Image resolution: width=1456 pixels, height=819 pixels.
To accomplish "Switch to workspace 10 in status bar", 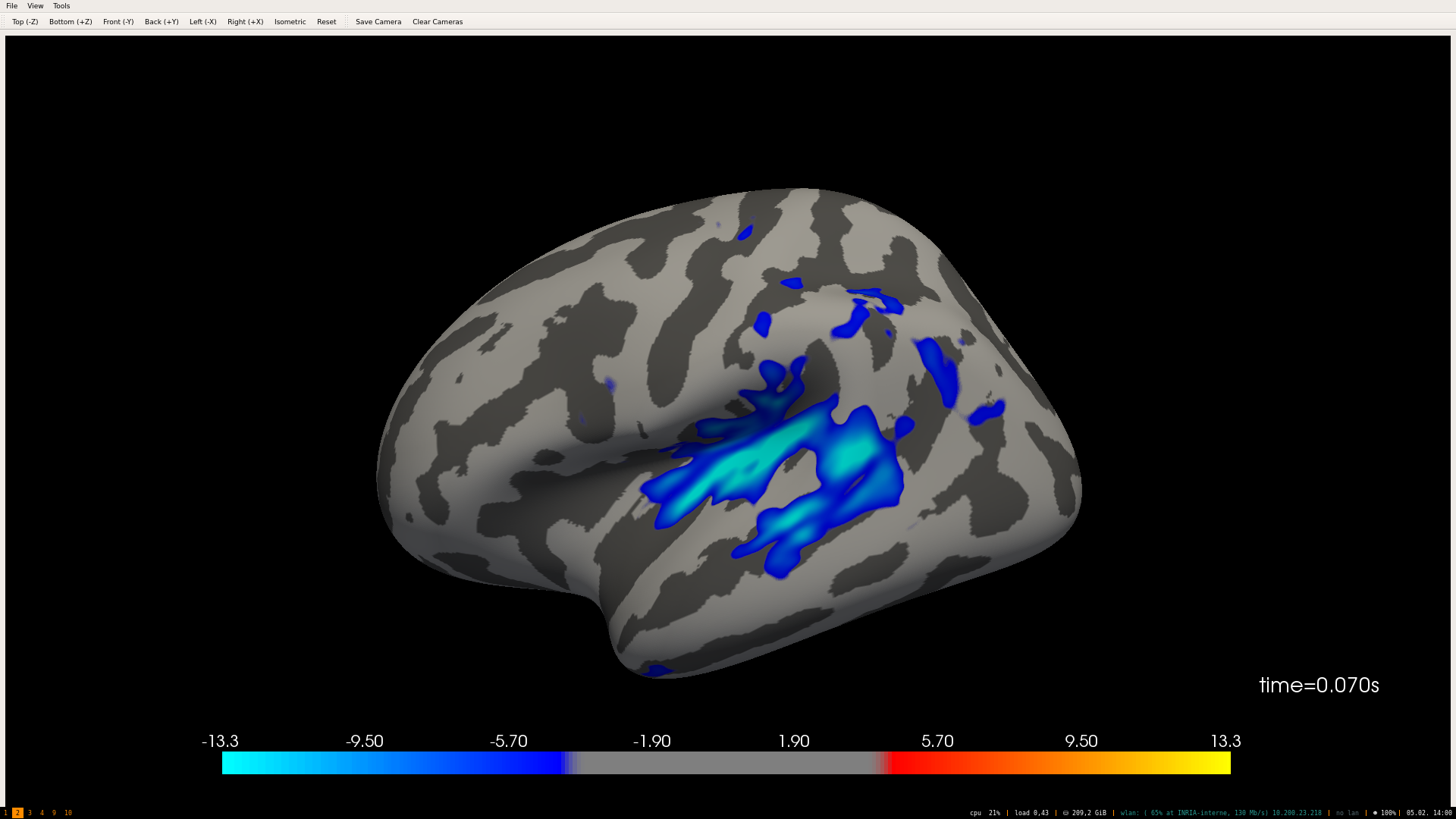I will 68,813.
